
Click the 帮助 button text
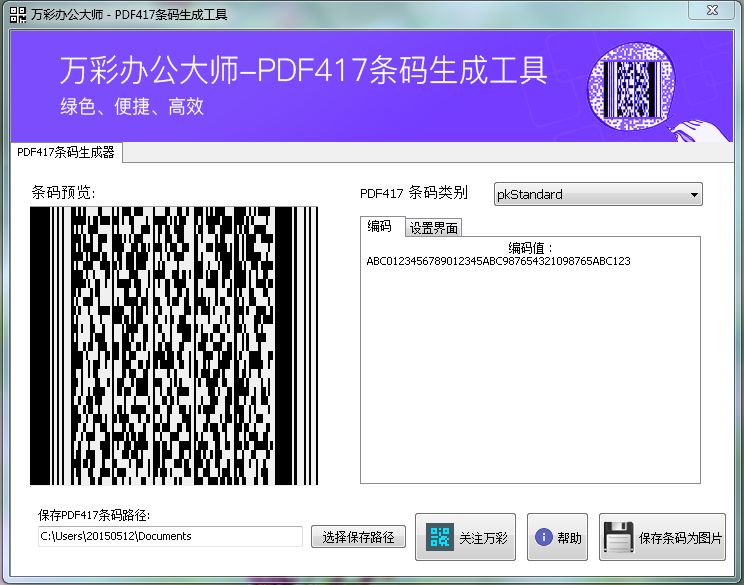tap(569, 538)
